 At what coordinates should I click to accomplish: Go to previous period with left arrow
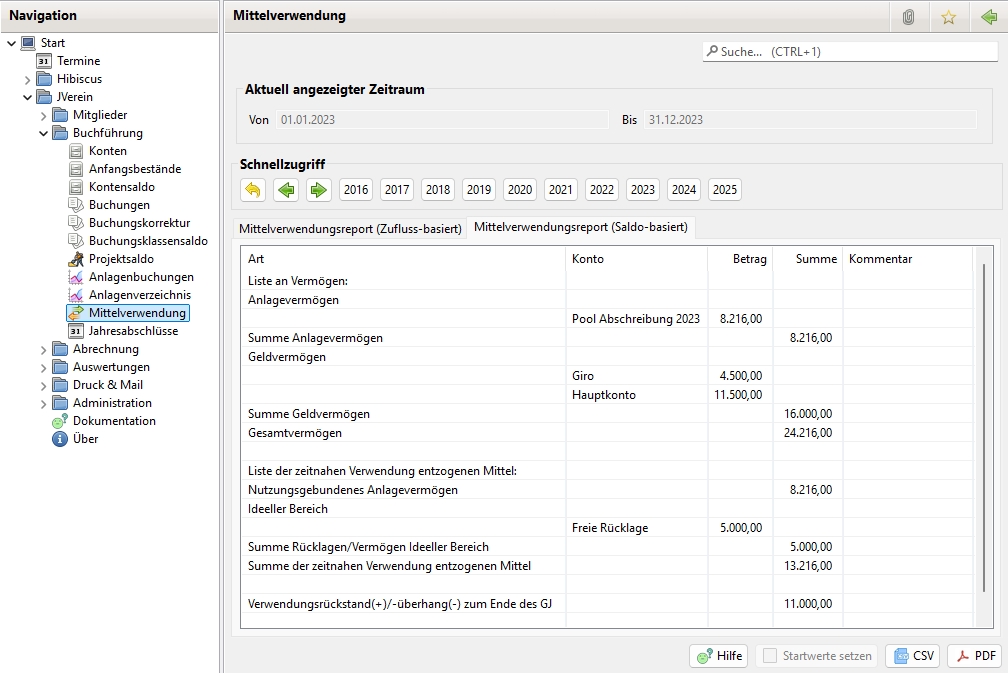click(x=286, y=190)
